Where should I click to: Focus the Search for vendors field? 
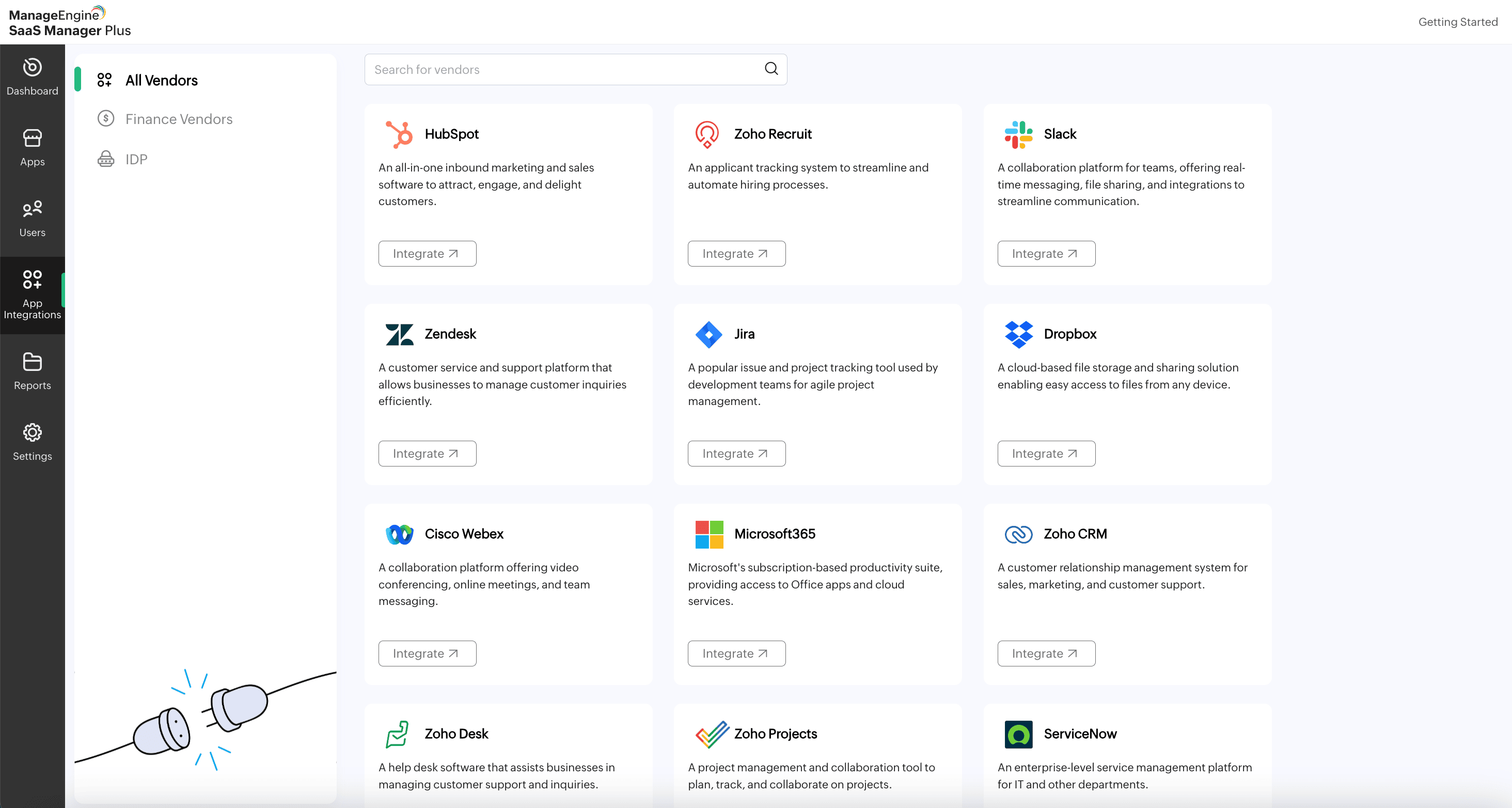coord(563,69)
